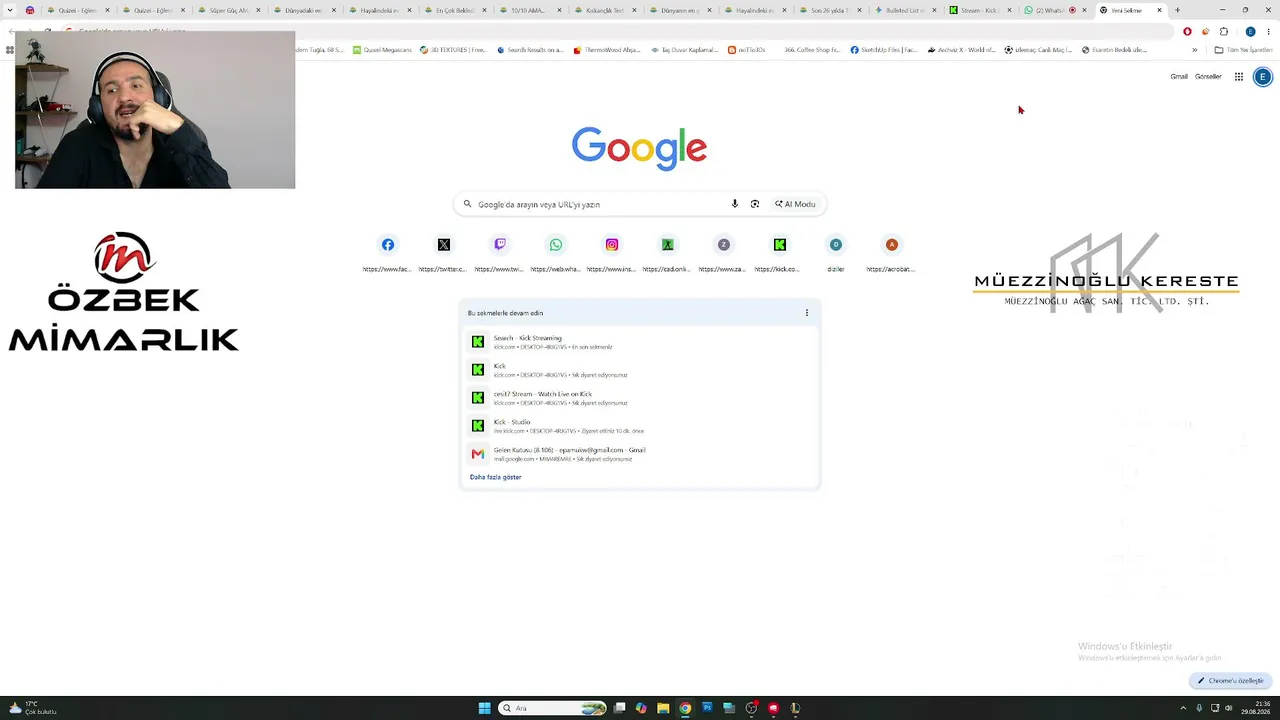Open the Twitch shortcut tile
Image resolution: width=1280 pixels, height=720 pixels.
pyautogui.click(x=499, y=252)
